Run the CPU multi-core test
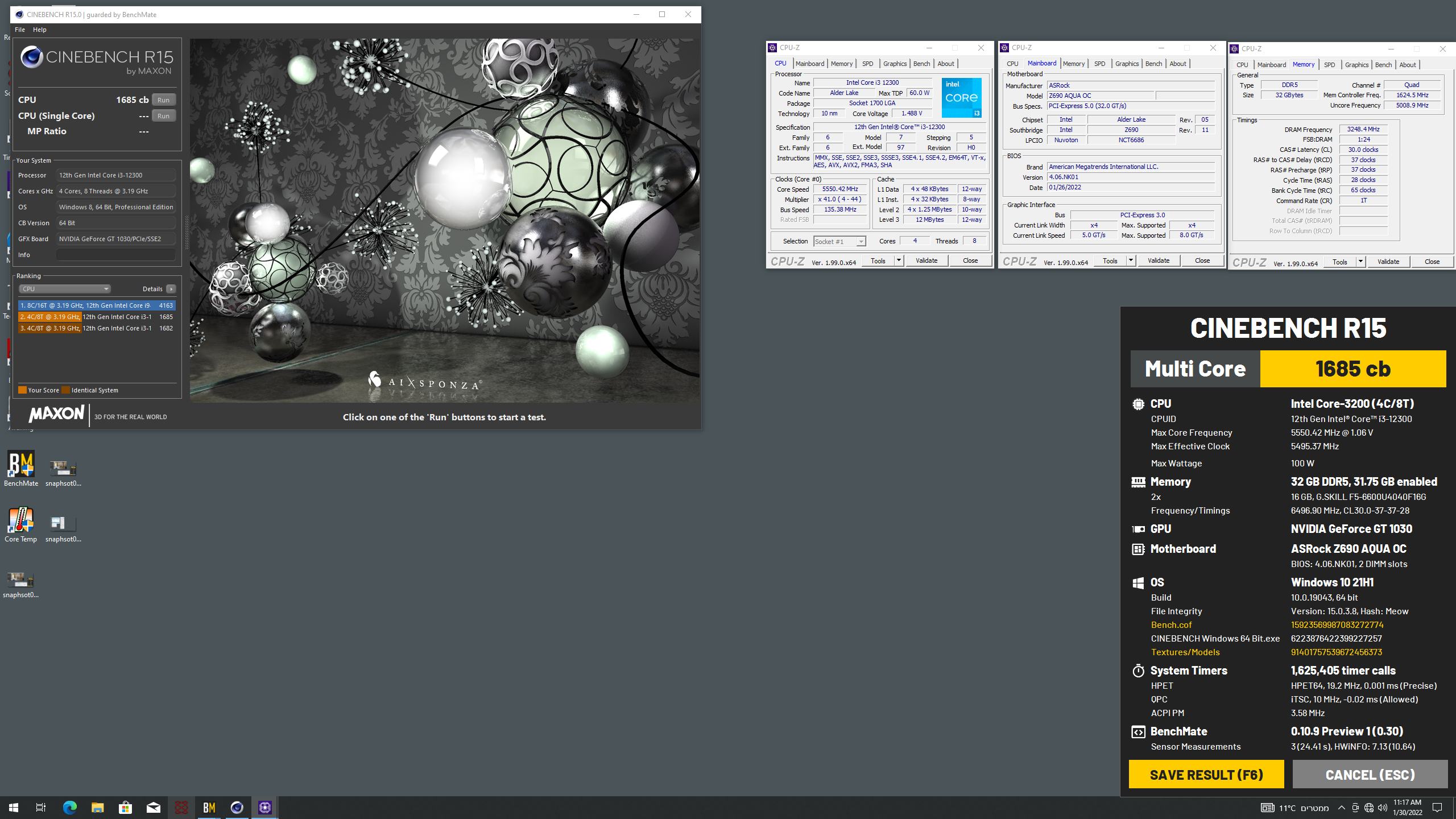The height and width of the screenshot is (819, 1456). tap(164, 100)
